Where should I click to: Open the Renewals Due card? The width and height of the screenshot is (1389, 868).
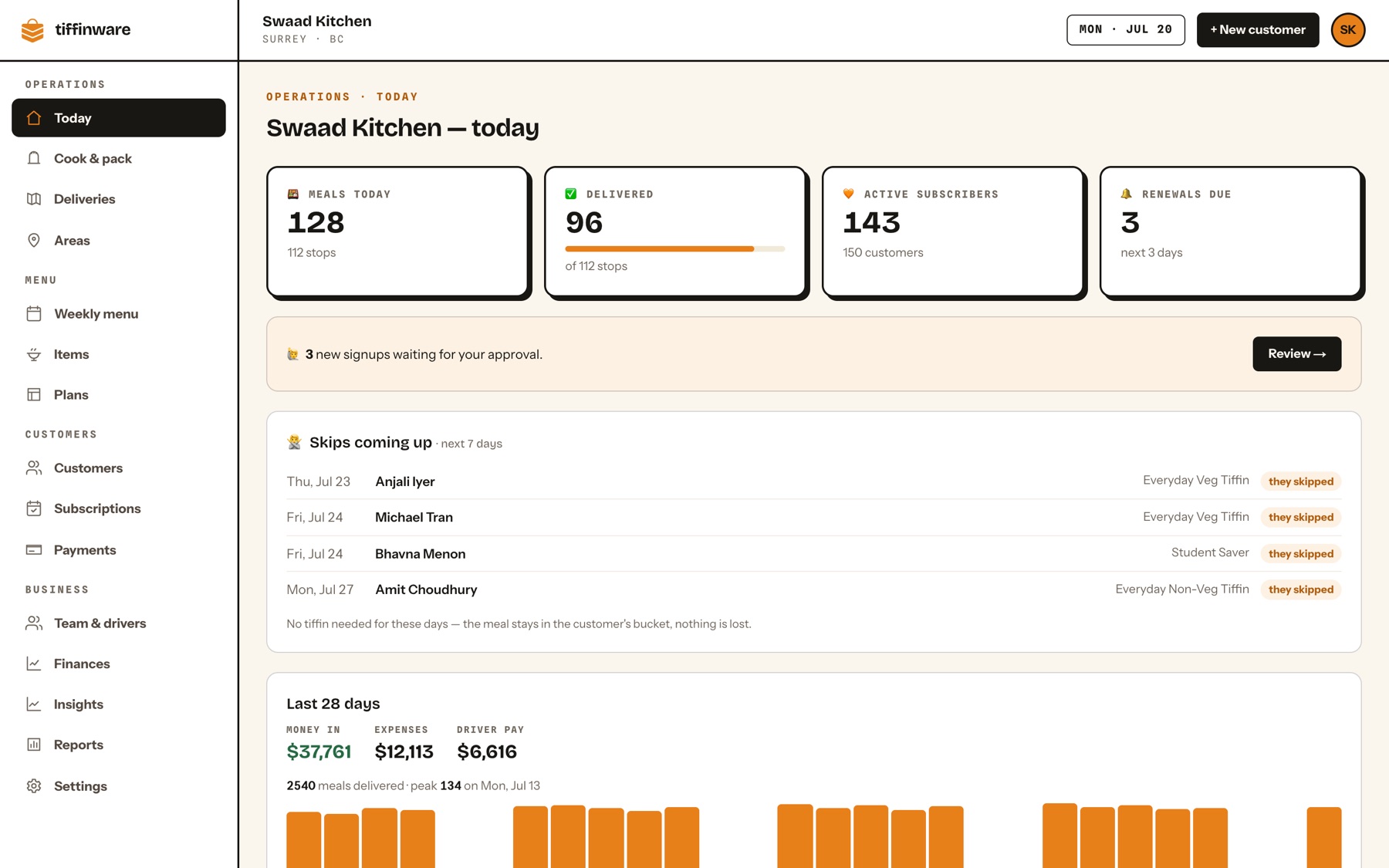pyautogui.click(x=1232, y=231)
